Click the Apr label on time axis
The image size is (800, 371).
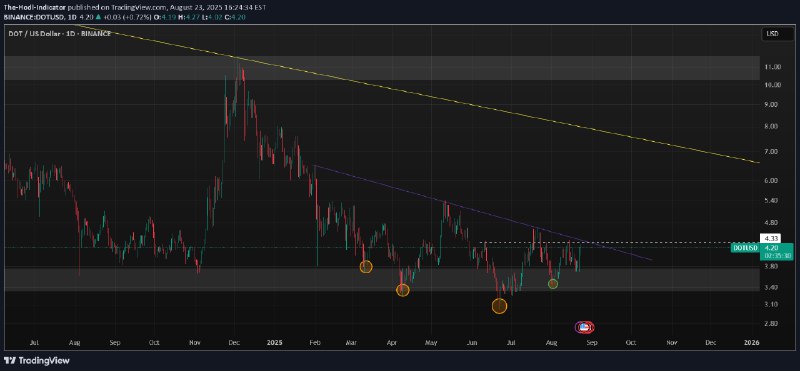click(392, 342)
